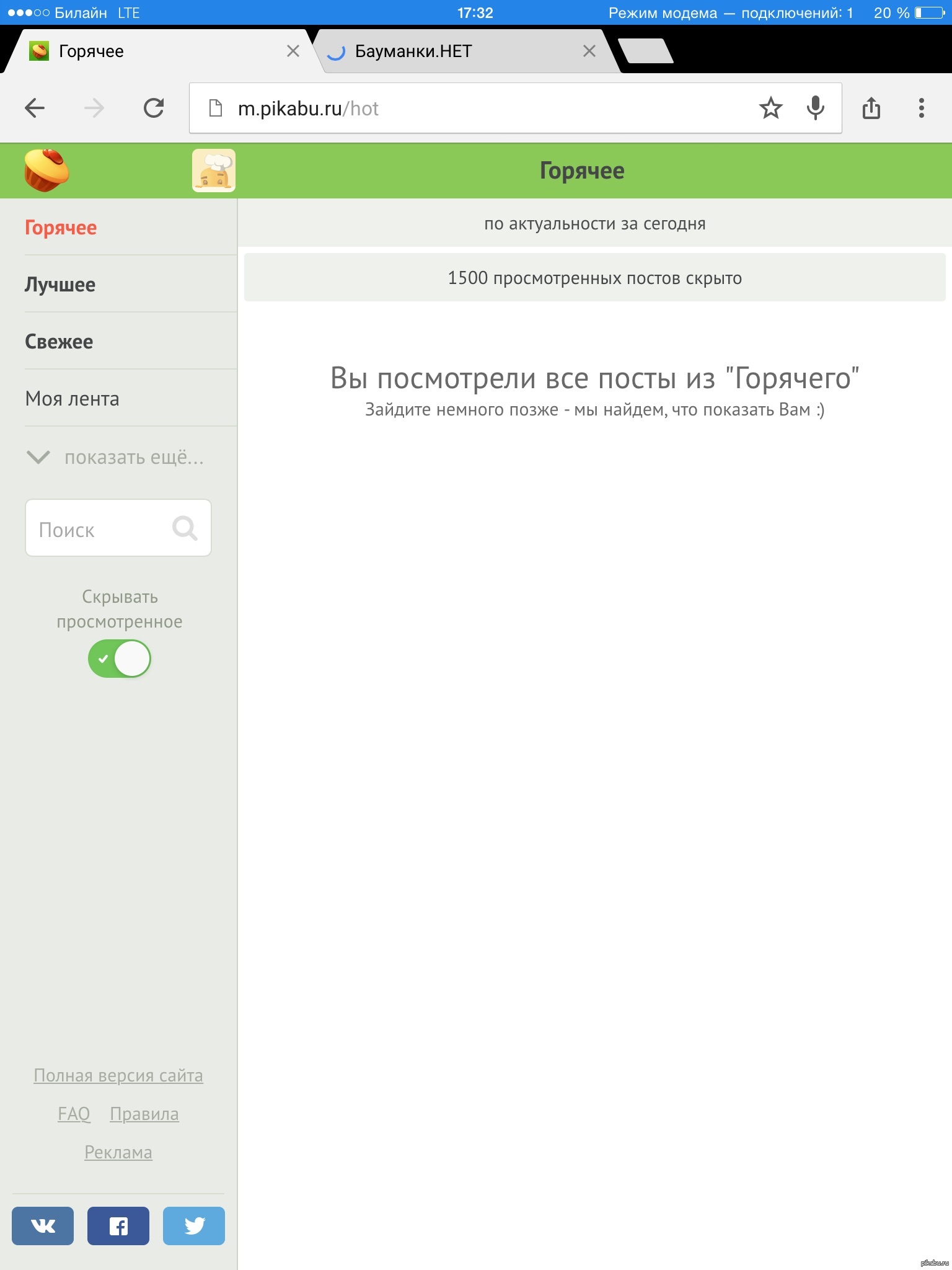Select the "Свежее" sidebar item

(x=59, y=342)
